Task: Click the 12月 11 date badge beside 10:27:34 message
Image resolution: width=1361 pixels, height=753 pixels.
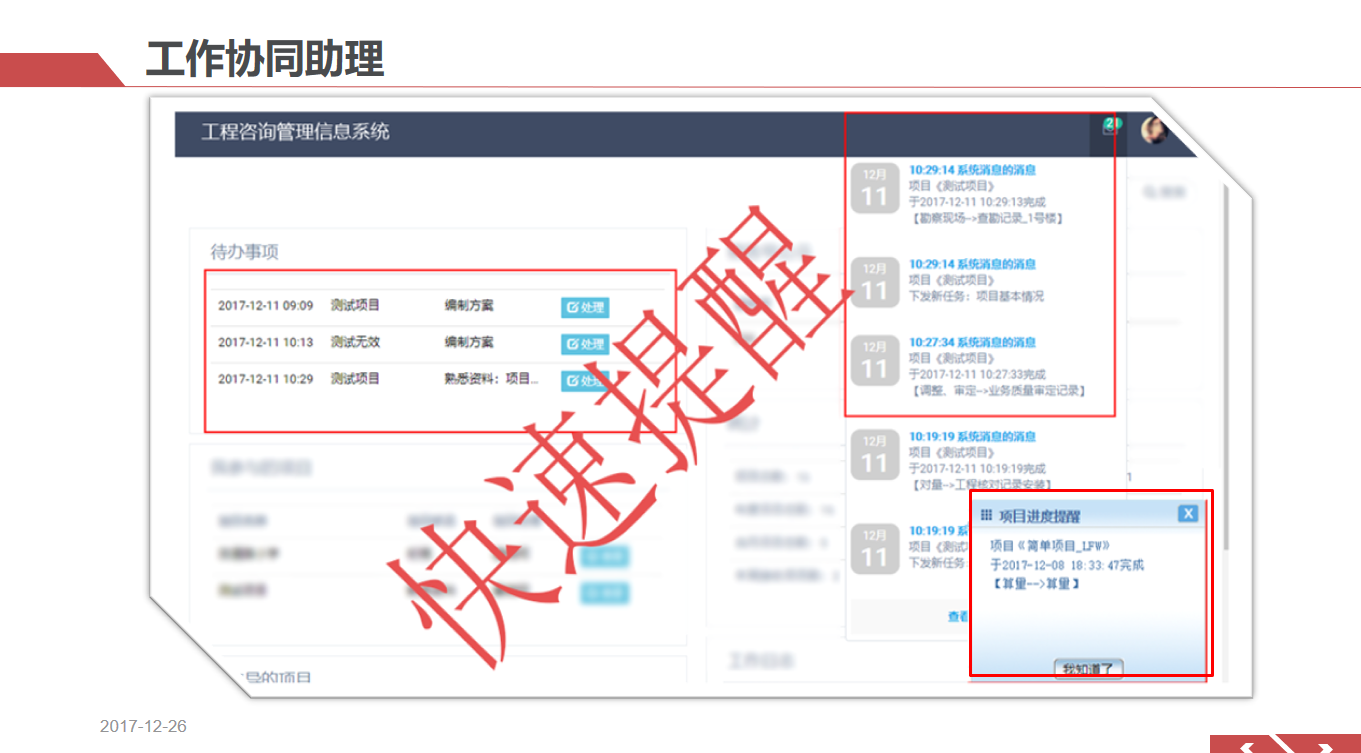Action: (x=875, y=360)
